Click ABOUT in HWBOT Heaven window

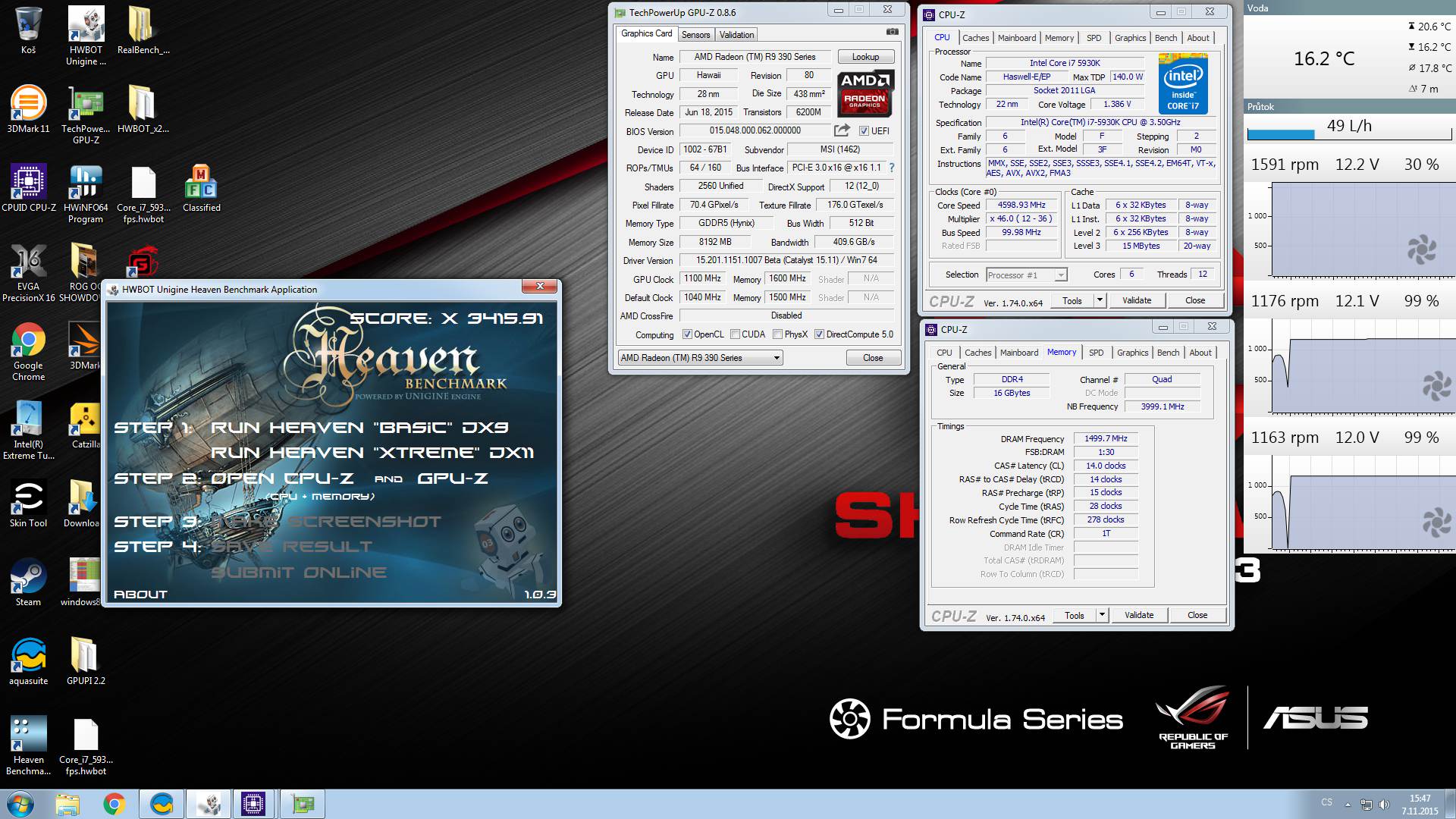click(x=140, y=595)
